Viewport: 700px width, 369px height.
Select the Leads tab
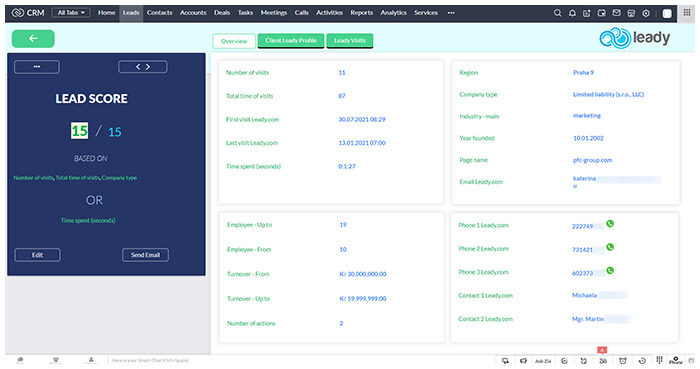coord(131,12)
